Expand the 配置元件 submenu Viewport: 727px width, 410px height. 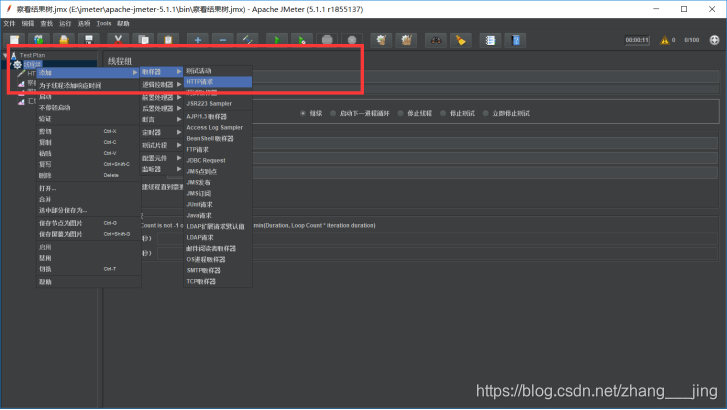161,158
